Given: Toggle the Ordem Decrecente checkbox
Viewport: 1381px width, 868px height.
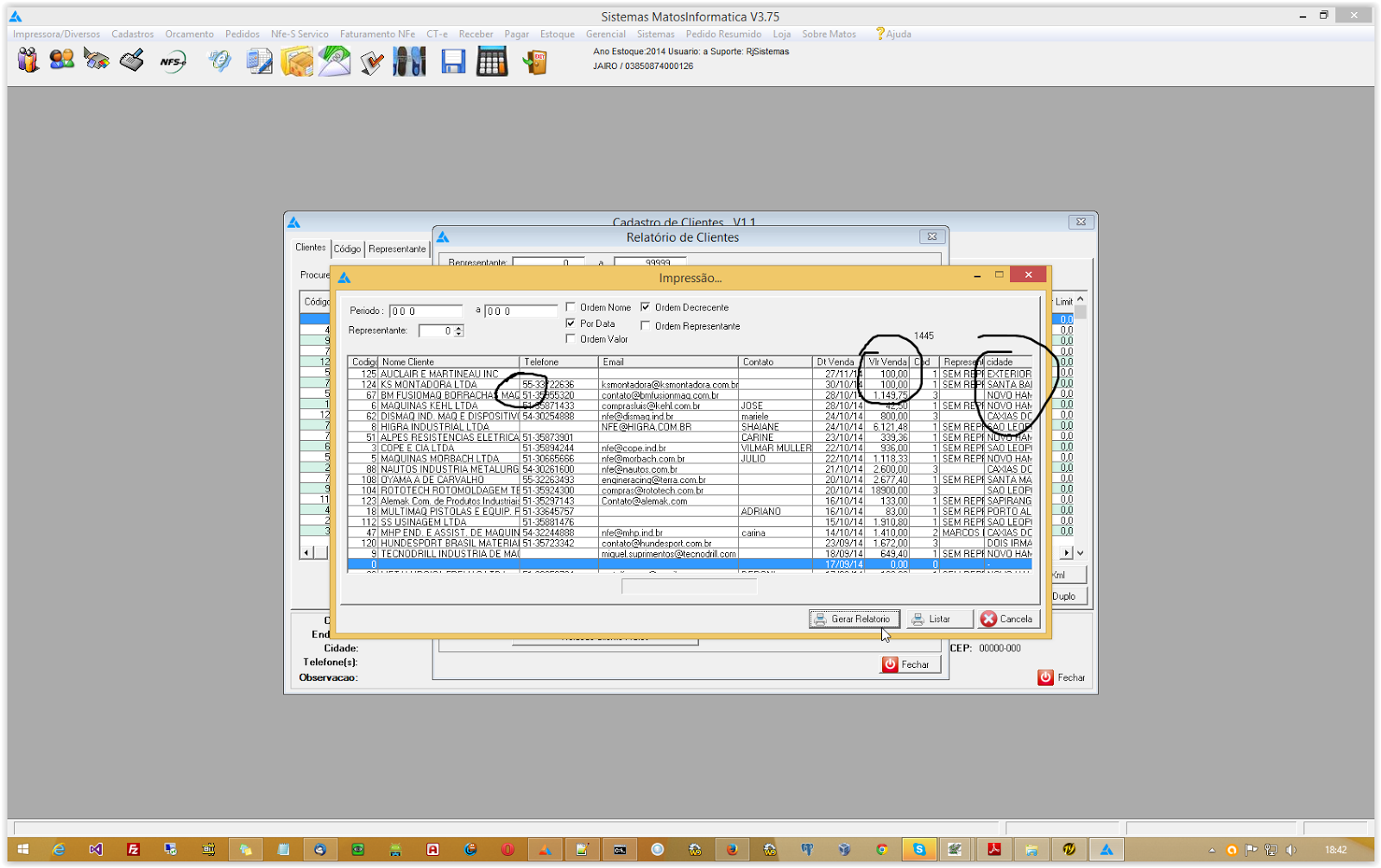Looking at the screenshot, I should pos(646,307).
